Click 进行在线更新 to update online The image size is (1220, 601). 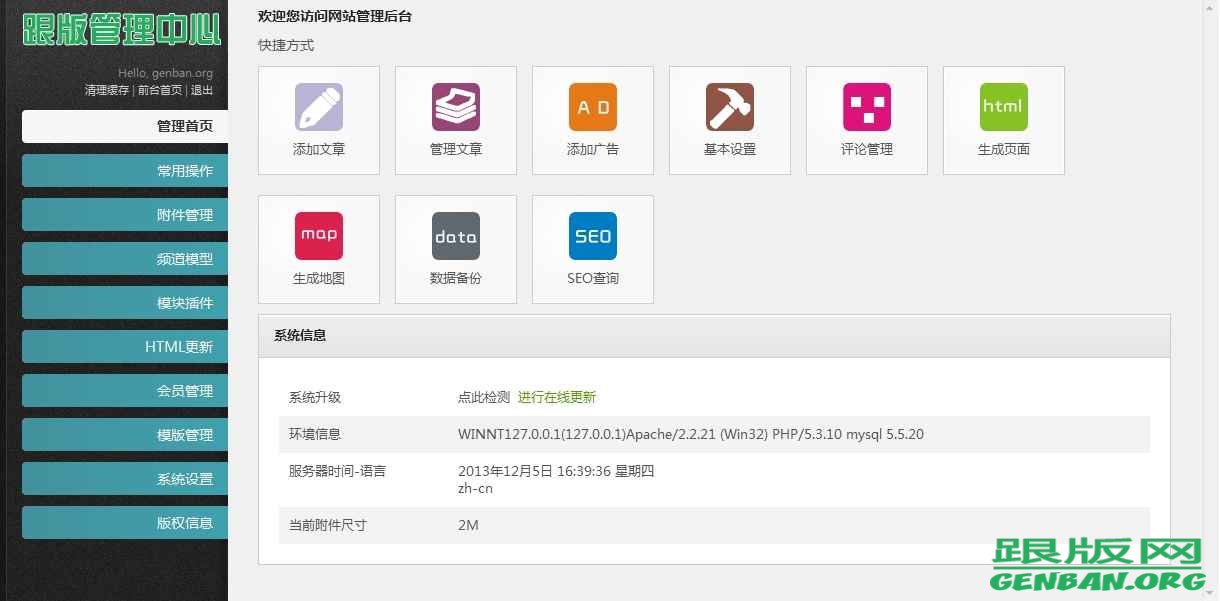coord(557,396)
